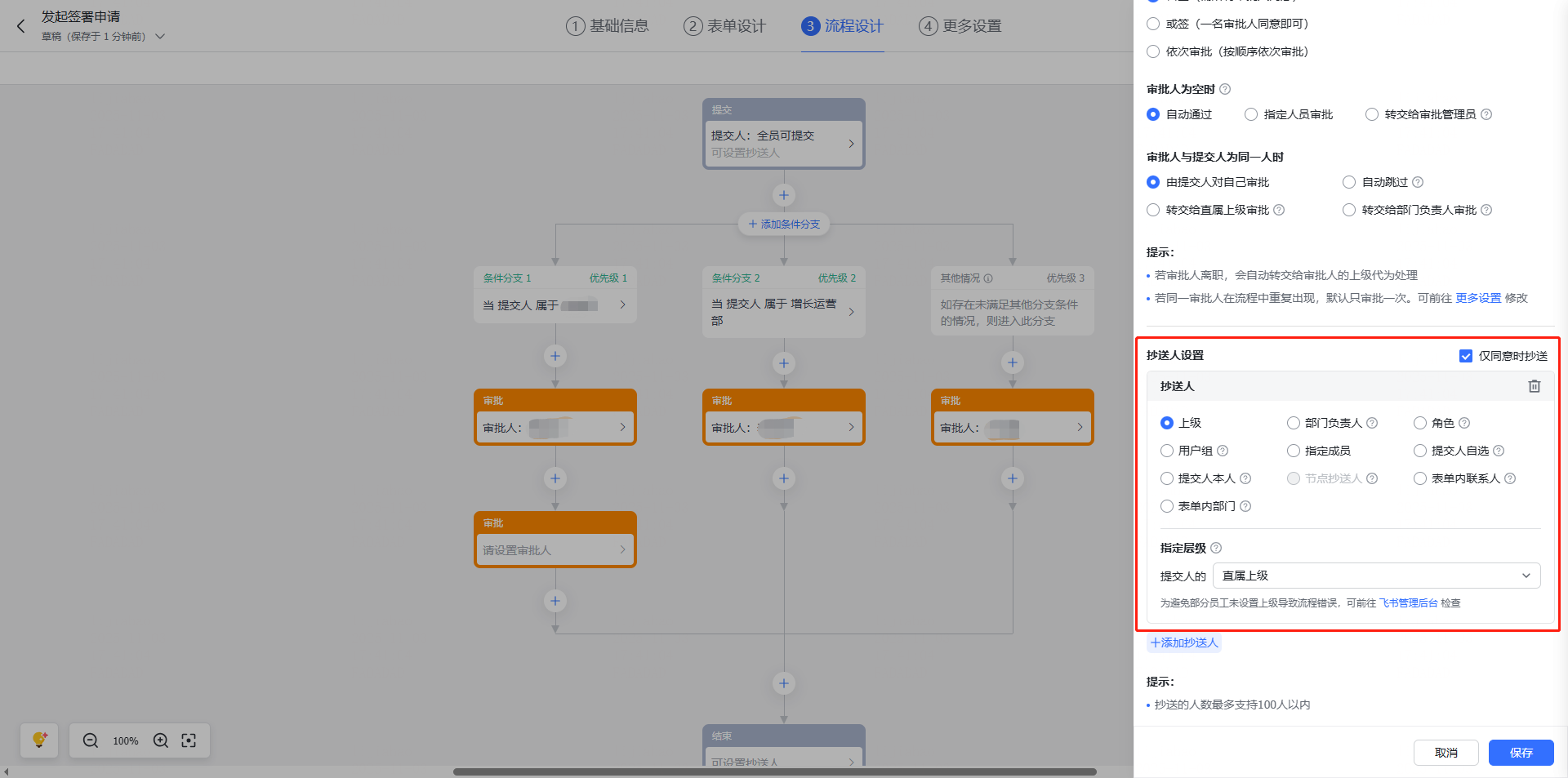
Task: Open the 审批 node under 其他情况
Action: tap(1013, 427)
